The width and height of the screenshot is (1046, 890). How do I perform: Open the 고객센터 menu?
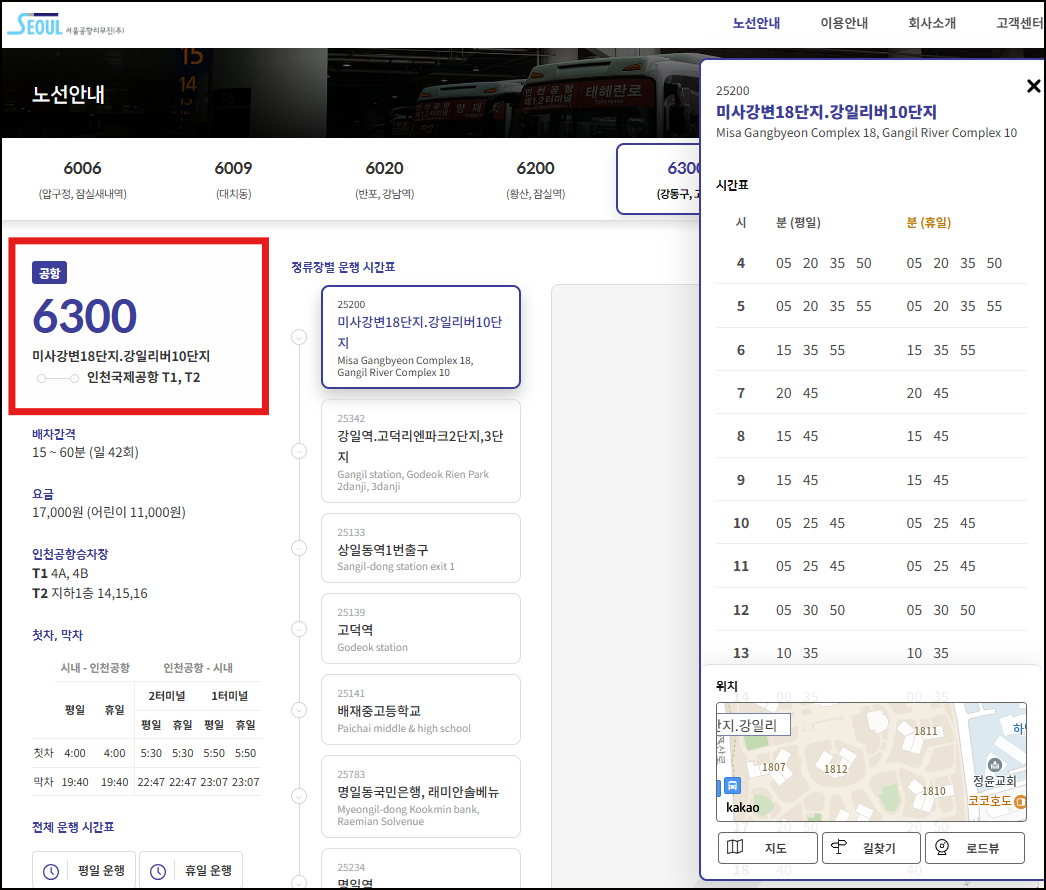[1017, 22]
